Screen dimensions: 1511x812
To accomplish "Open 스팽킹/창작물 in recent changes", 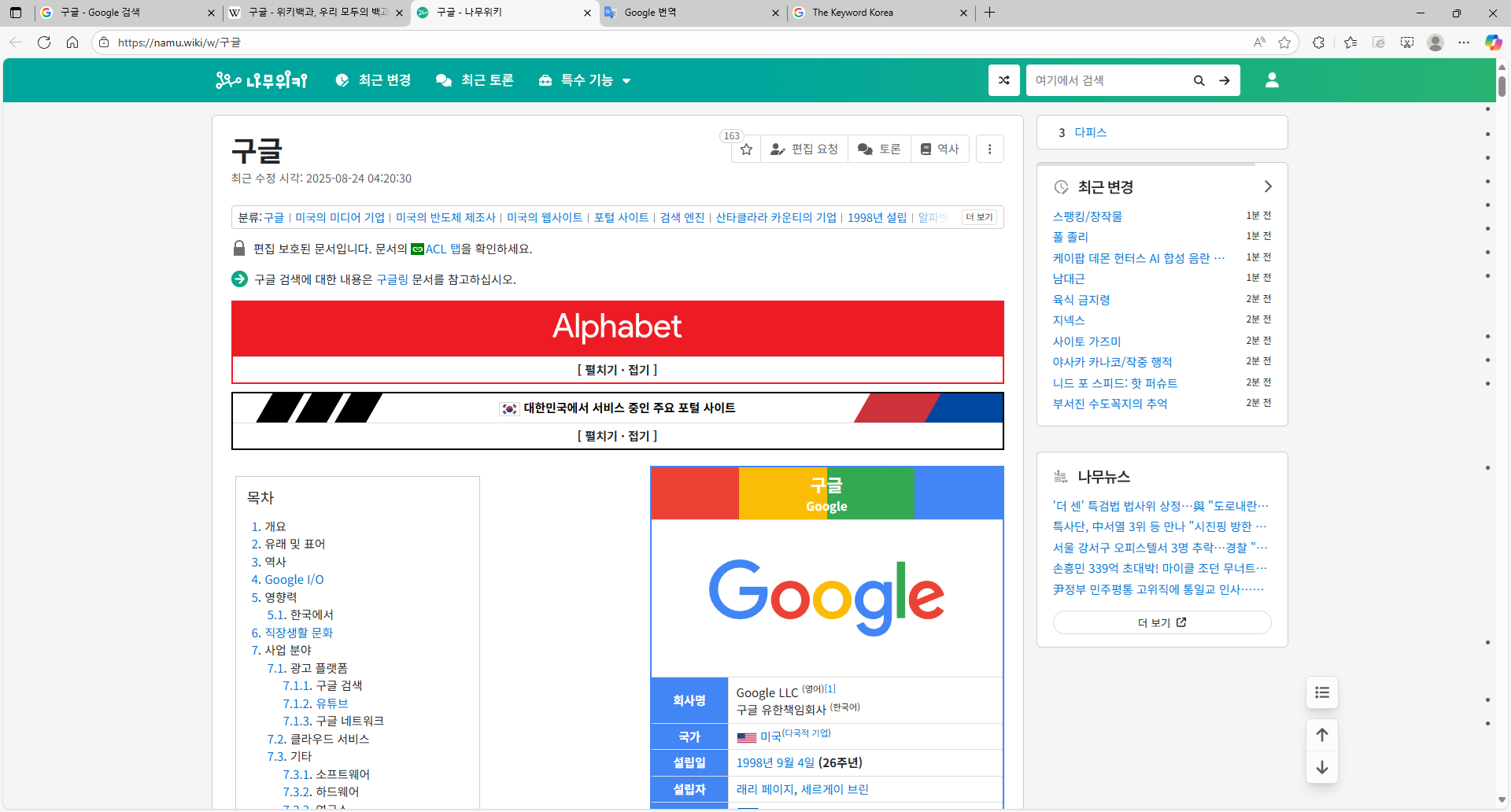I will click(x=1088, y=216).
